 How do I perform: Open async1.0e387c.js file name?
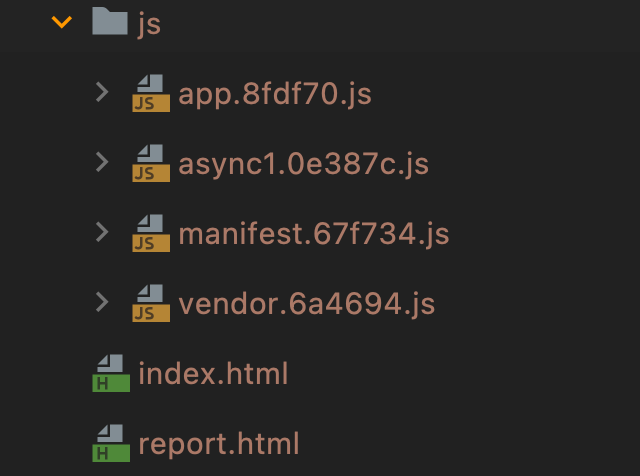[303, 164]
